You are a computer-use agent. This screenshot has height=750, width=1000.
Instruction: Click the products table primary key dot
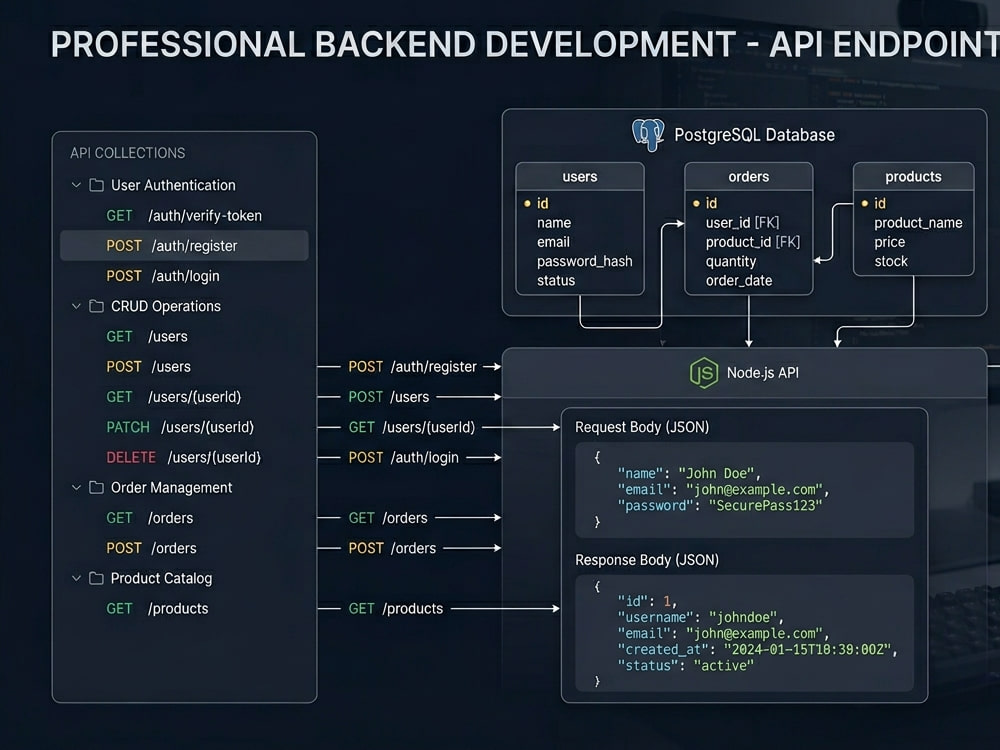[x=865, y=203]
